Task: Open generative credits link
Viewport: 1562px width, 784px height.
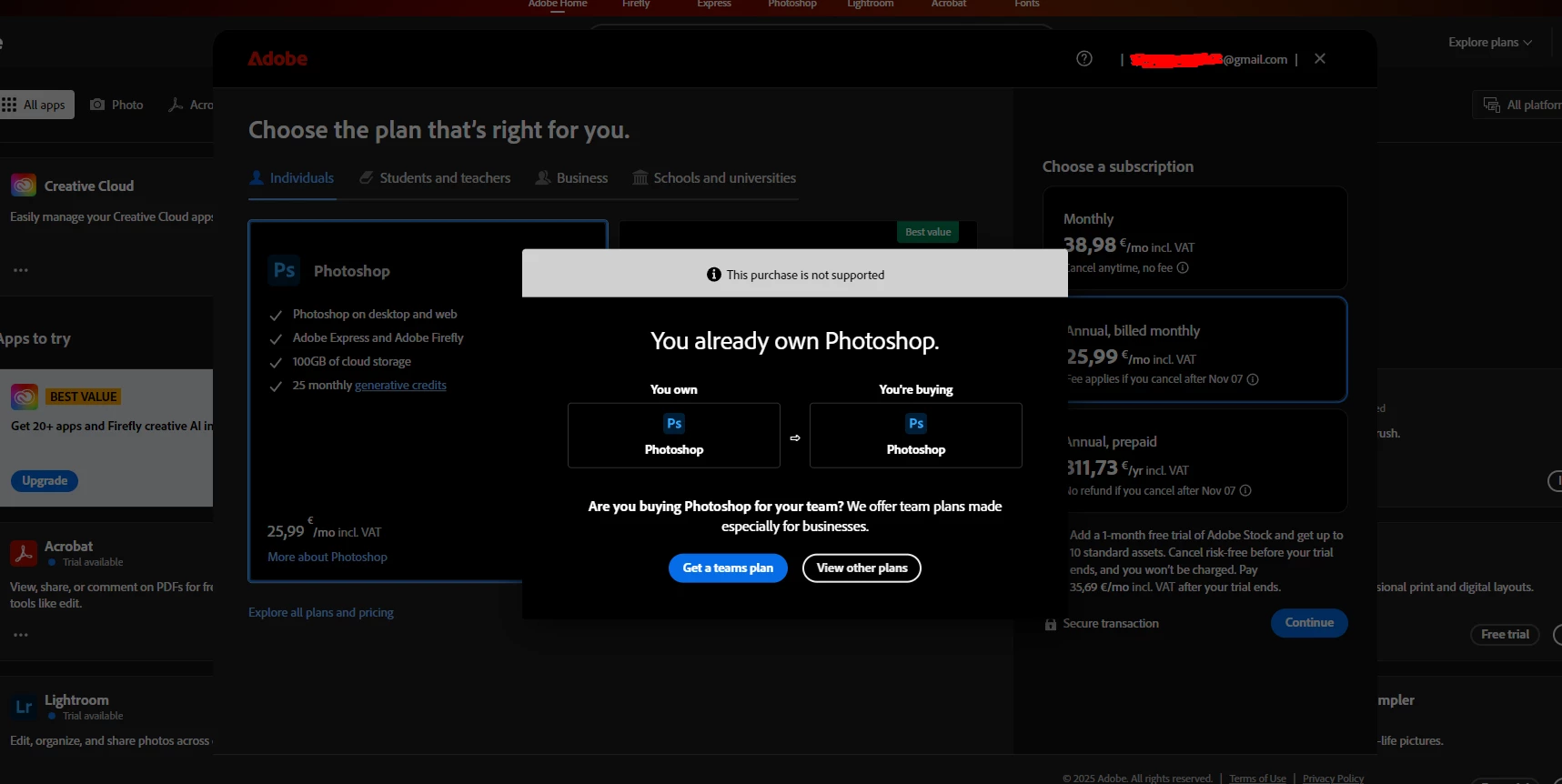Action: click(400, 386)
